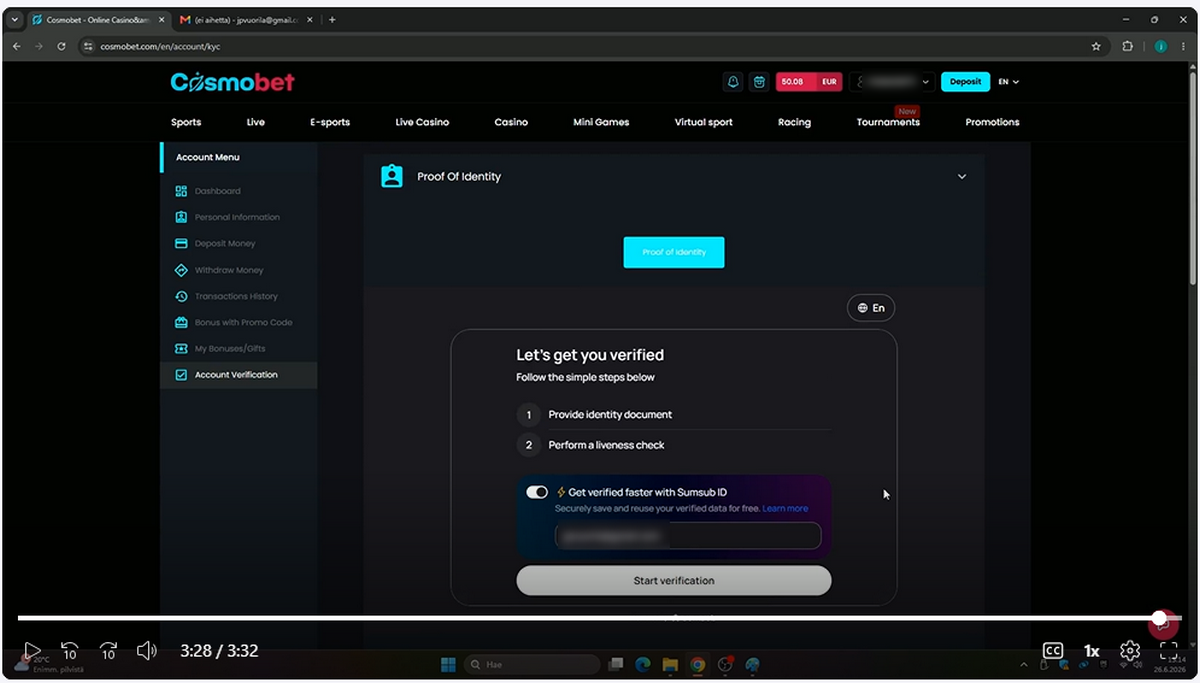The height and width of the screenshot is (683, 1200).
Task: Bookmark this page with the star icon
Action: pyautogui.click(x=1096, y=46)
